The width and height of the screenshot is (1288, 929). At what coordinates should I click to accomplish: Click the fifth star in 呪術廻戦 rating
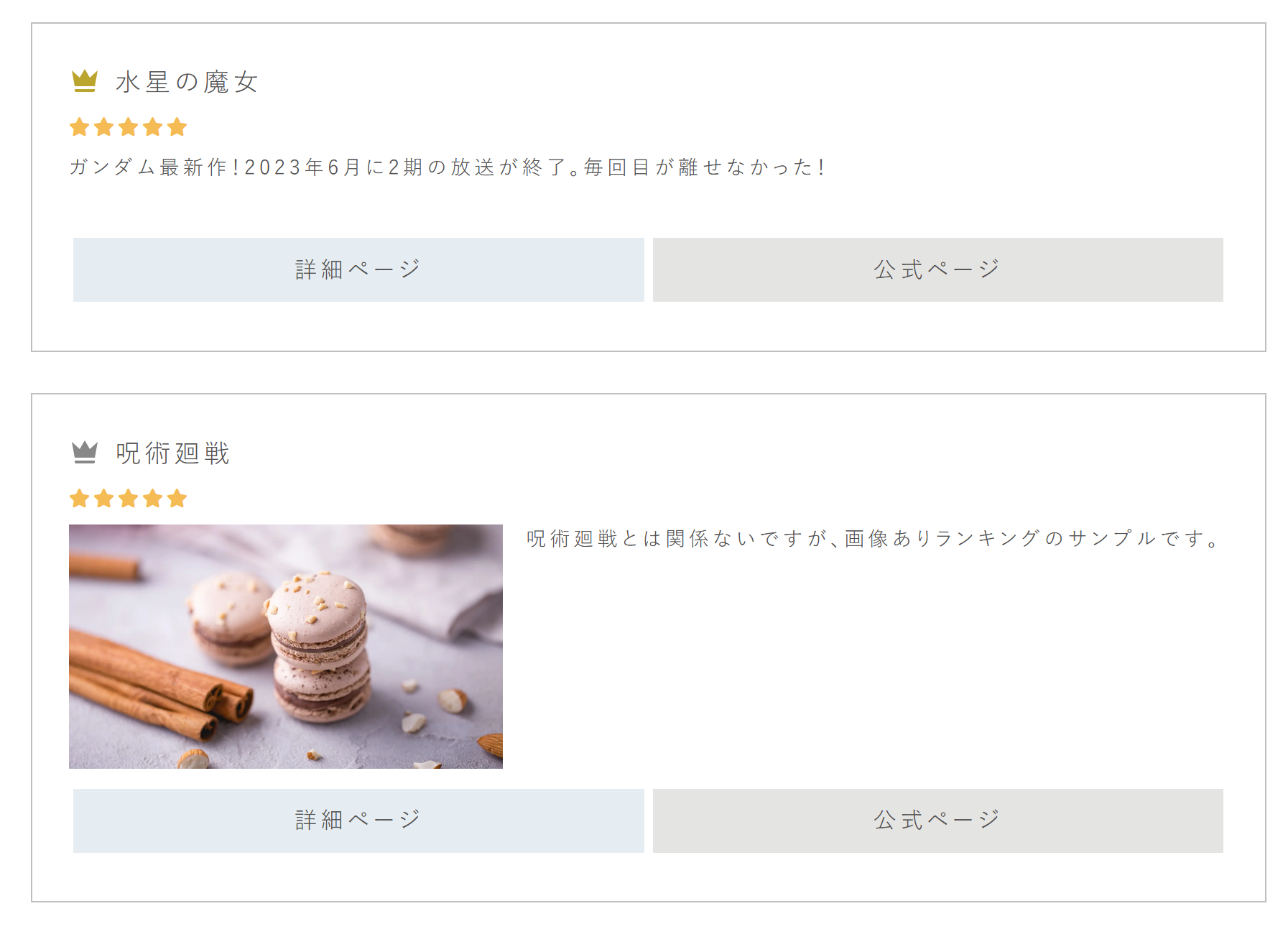177,498
